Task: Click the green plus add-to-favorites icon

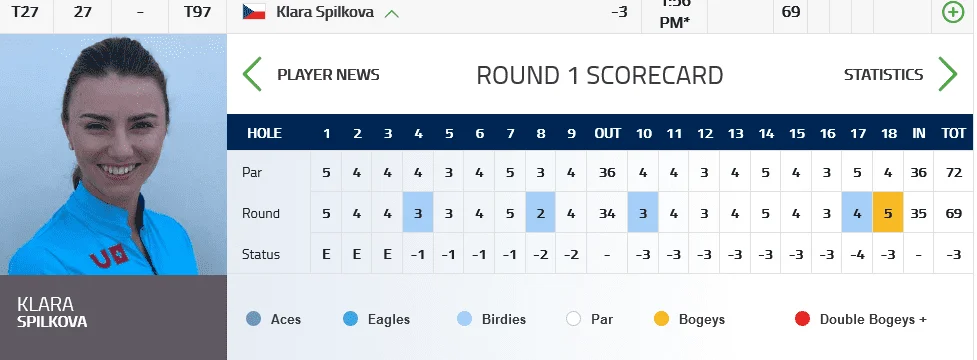Action: (953, 12)
